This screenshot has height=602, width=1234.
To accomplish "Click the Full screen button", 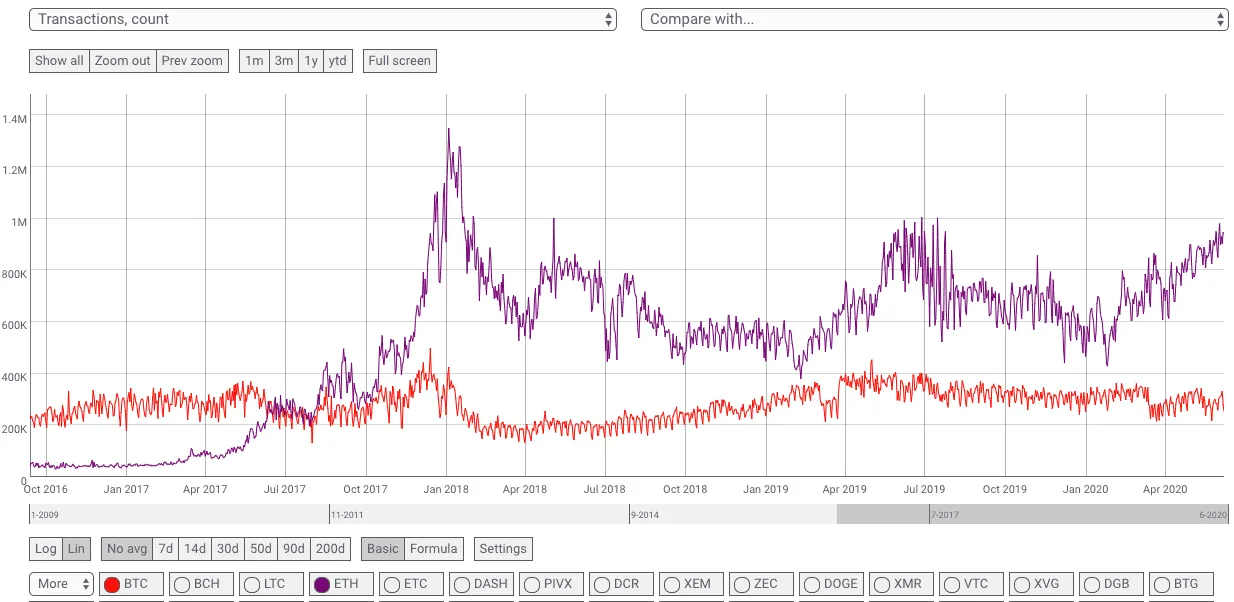I will [400, 61].
